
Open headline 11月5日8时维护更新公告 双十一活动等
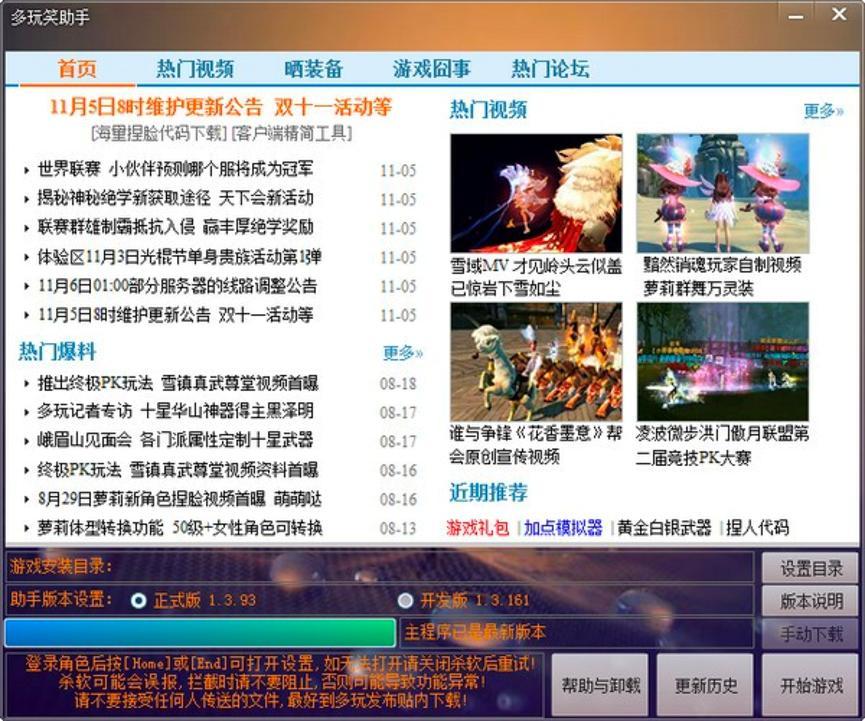pyautogui.click(x=221, y=107)
